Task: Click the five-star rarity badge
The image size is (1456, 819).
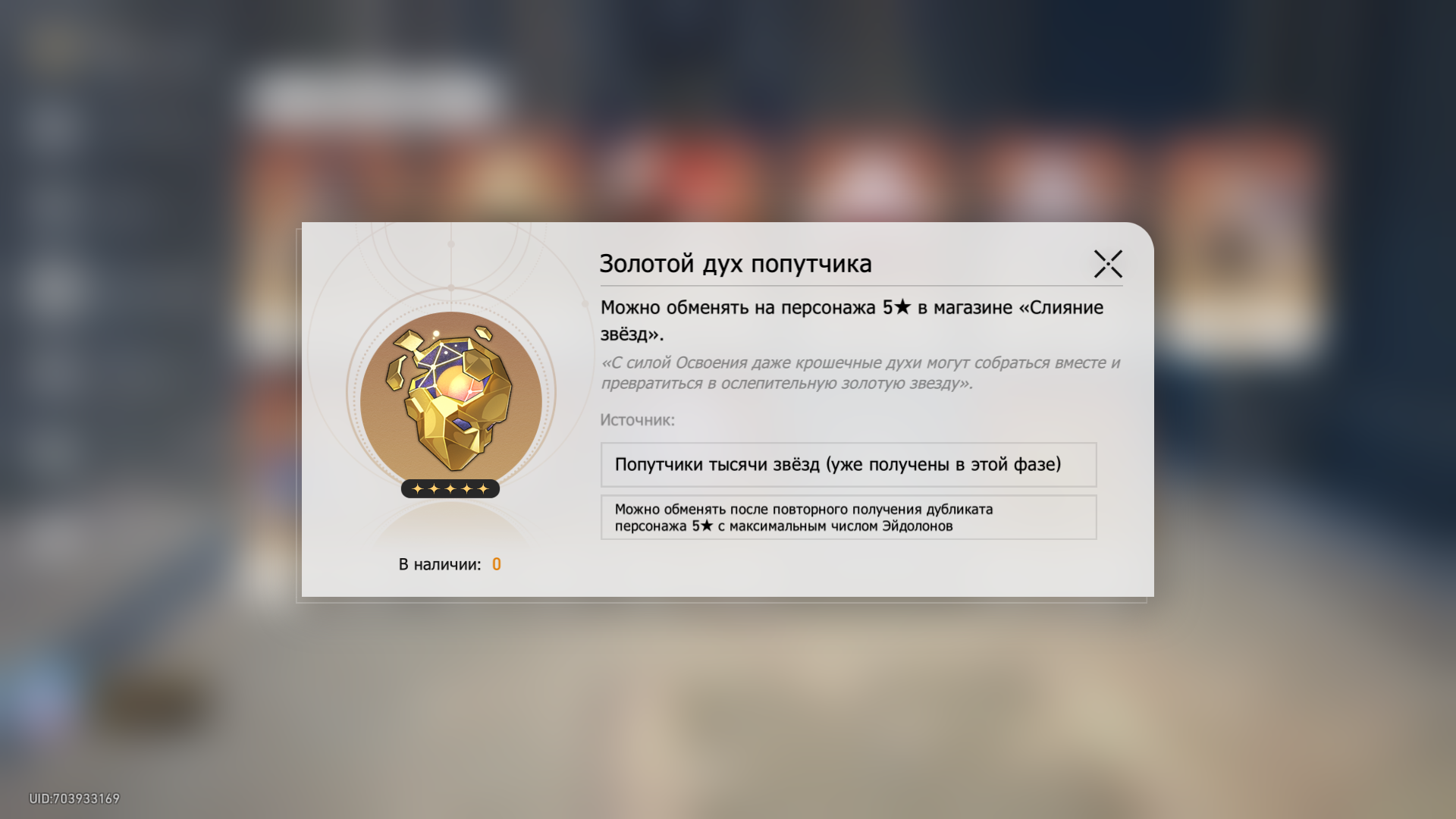Action: [x=450, y=488]
